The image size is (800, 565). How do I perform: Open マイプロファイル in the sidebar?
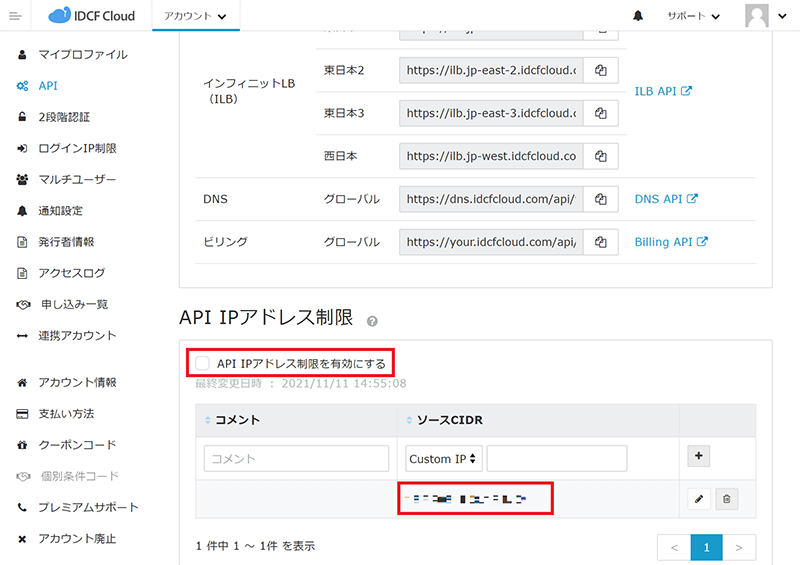[x=82, y=54]
